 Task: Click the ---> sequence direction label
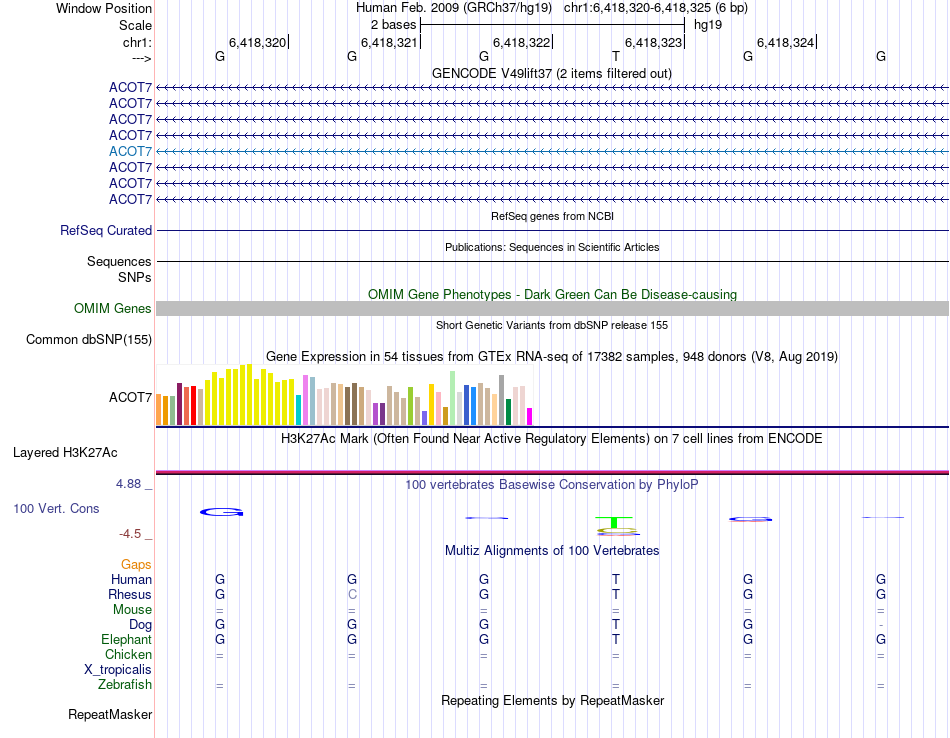pos(141,58)
